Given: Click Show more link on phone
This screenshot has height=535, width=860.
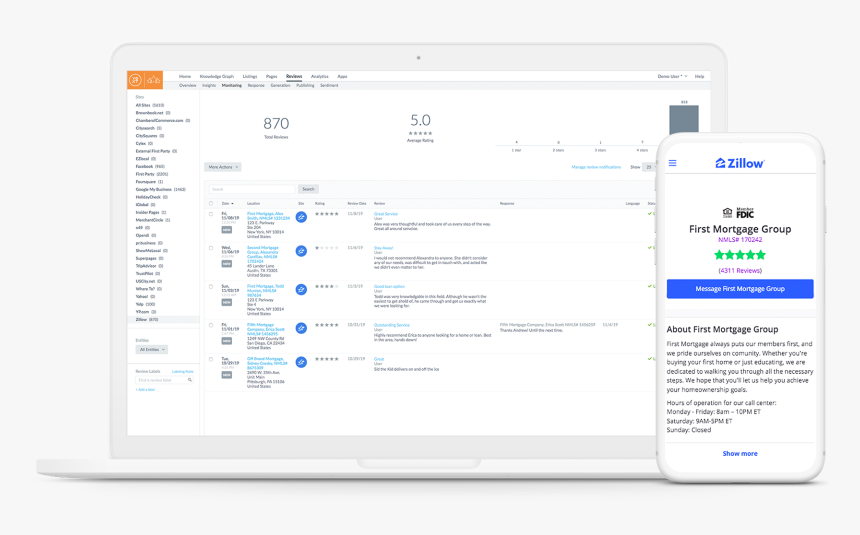Looking at the screenshot, I should [x=740, y=453].
